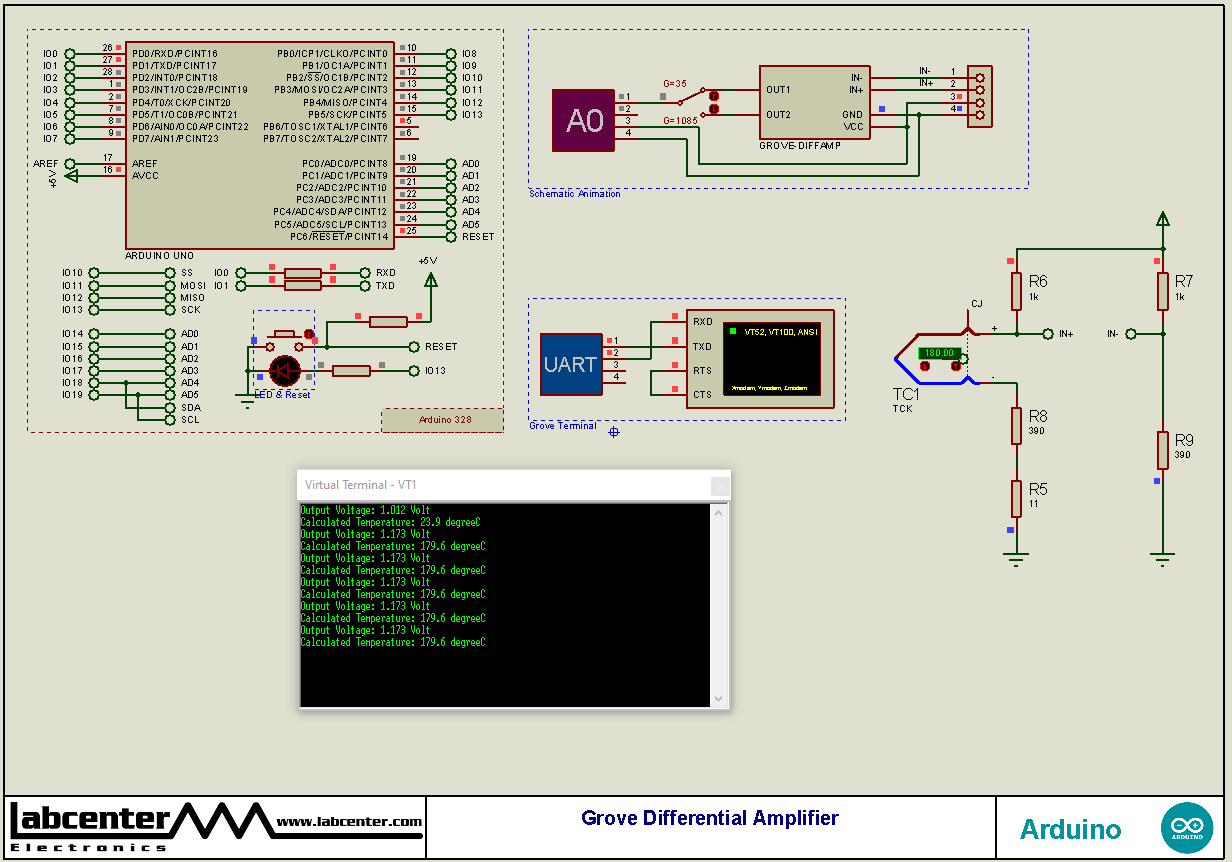Click the Arduino logo in the title block

(x=1187, y=827)
